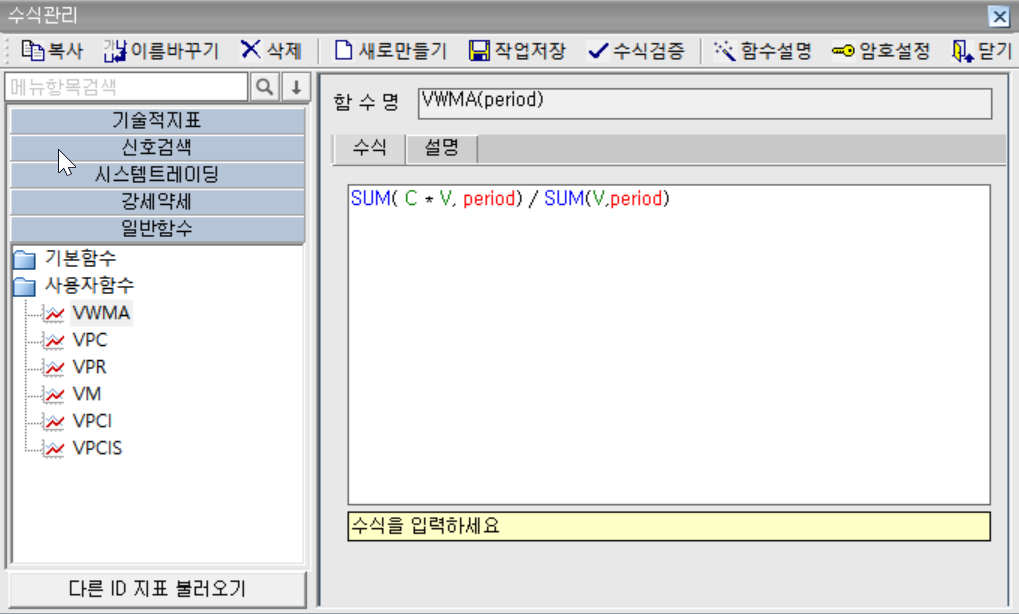Click the down-arrow find-next icon
The width and height of the screenshot is (1019, 614).
(x=296, y=87)
